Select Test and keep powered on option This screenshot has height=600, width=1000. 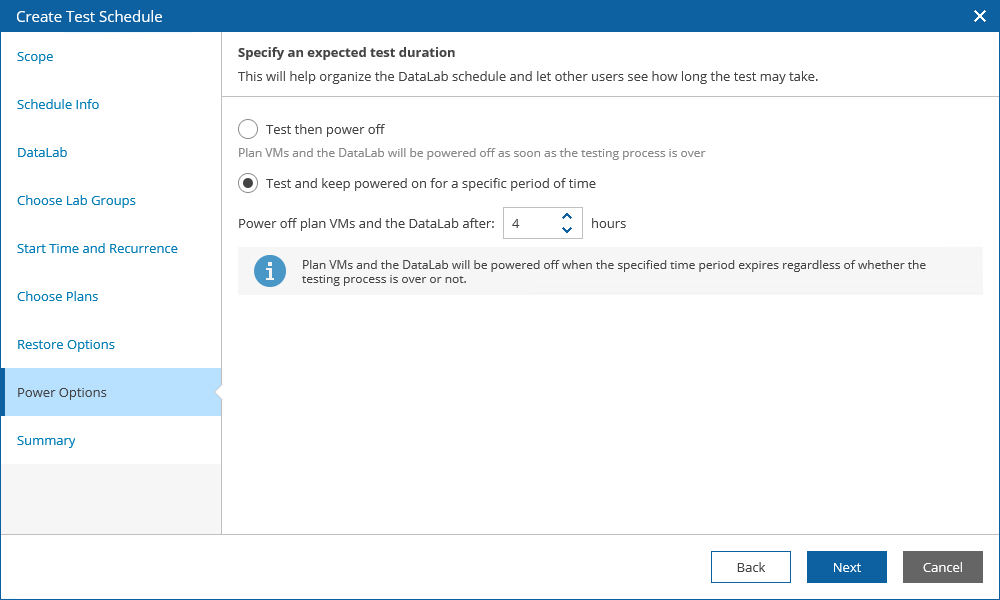click(248, 183)
